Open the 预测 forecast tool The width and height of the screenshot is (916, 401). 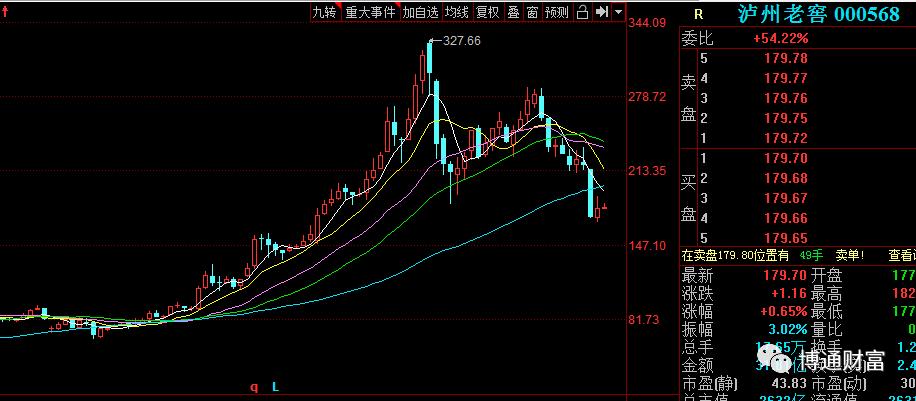tap(556, 12)
